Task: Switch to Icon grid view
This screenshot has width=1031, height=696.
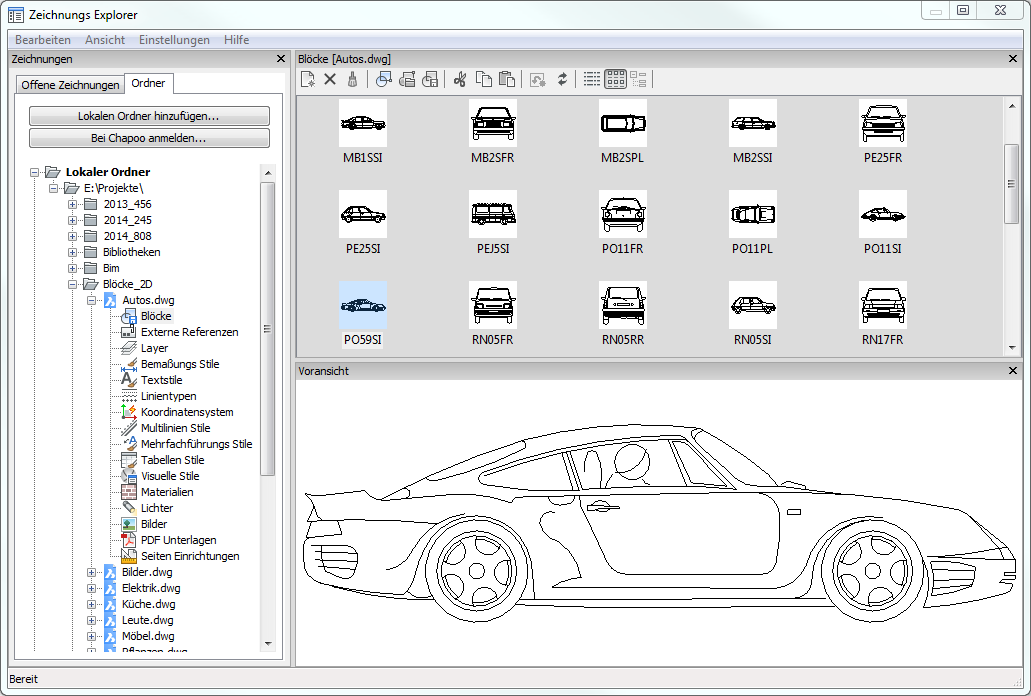Action: 616,79
